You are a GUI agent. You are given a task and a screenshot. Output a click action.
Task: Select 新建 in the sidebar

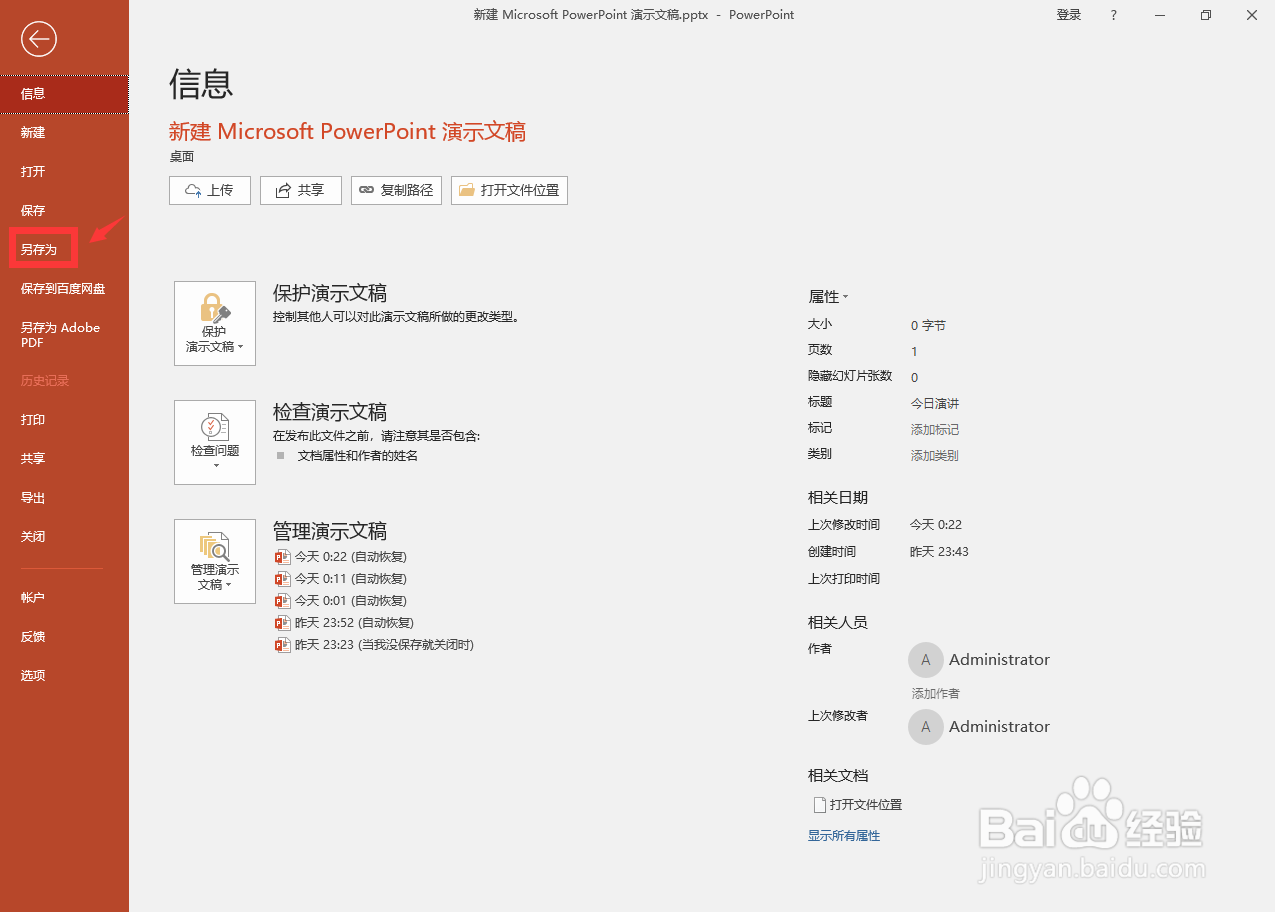pyautogui.click(x=64, y=133)
